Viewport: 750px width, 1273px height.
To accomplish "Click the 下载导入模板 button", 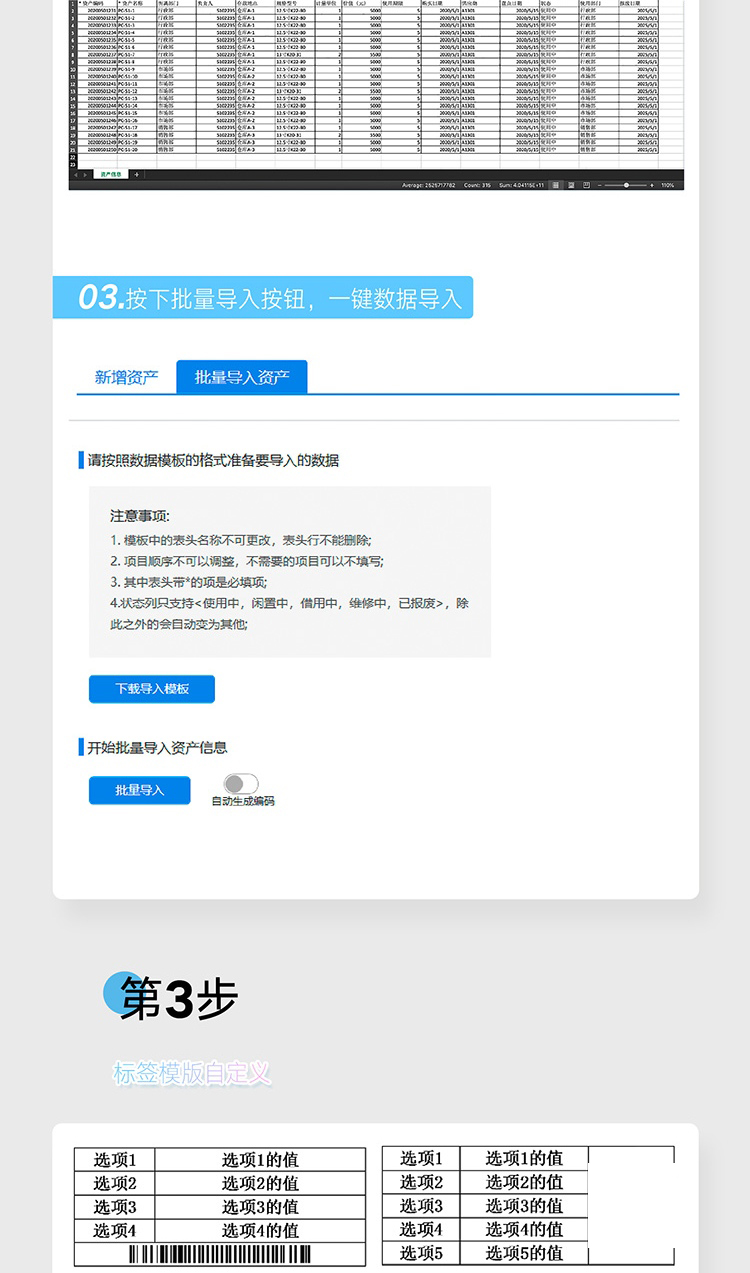I will 152,689.
